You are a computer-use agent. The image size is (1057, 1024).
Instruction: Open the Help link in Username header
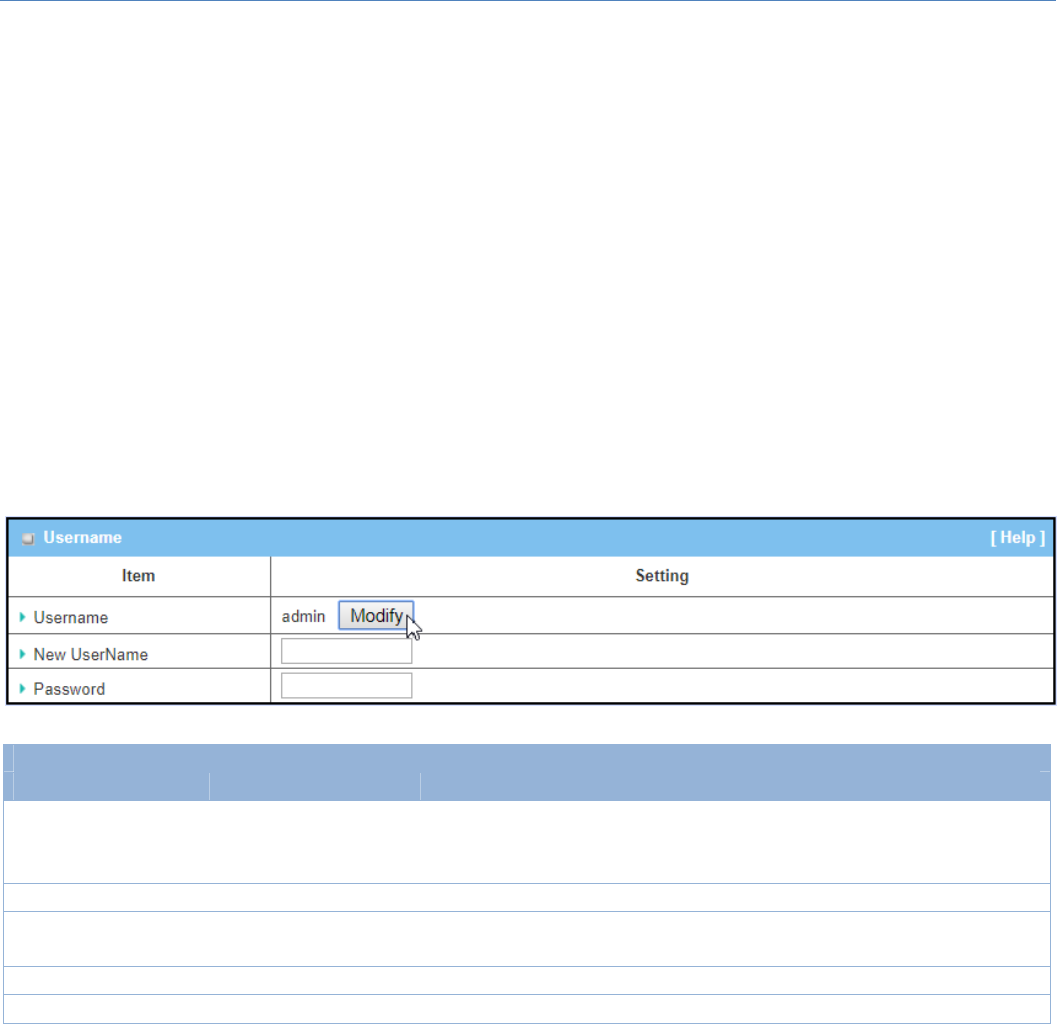pyautogui.click(x=1017, y=537)
